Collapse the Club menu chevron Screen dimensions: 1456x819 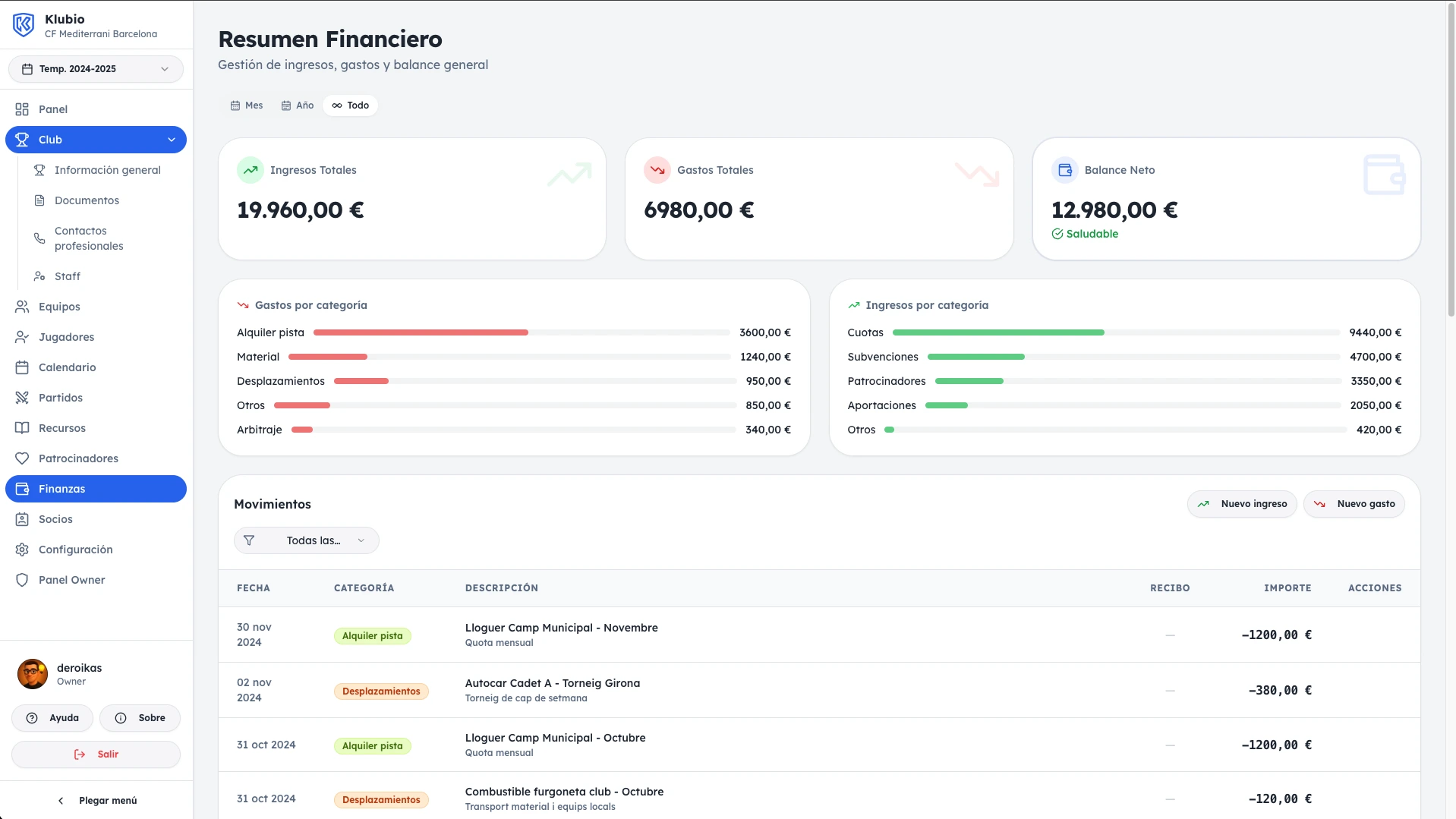click(x=172, y=140)
